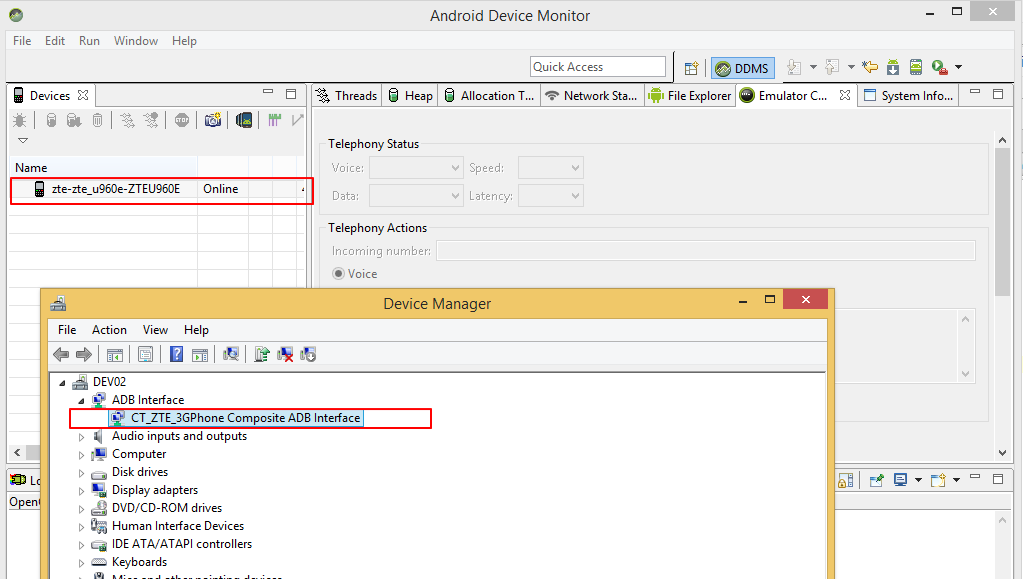Screen dimensions: 1023x579
Task: Switch to the Threads tab
Action: (346, 95)
